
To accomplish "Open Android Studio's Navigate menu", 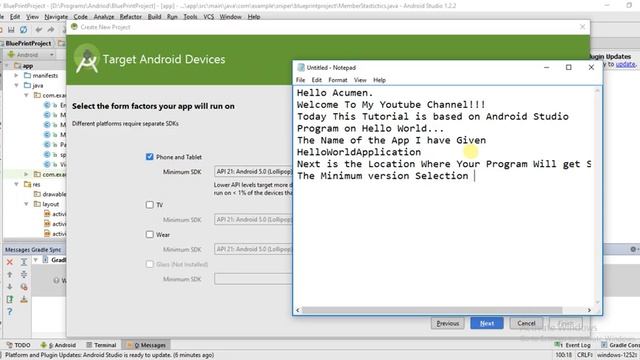I will pos(56,17).
